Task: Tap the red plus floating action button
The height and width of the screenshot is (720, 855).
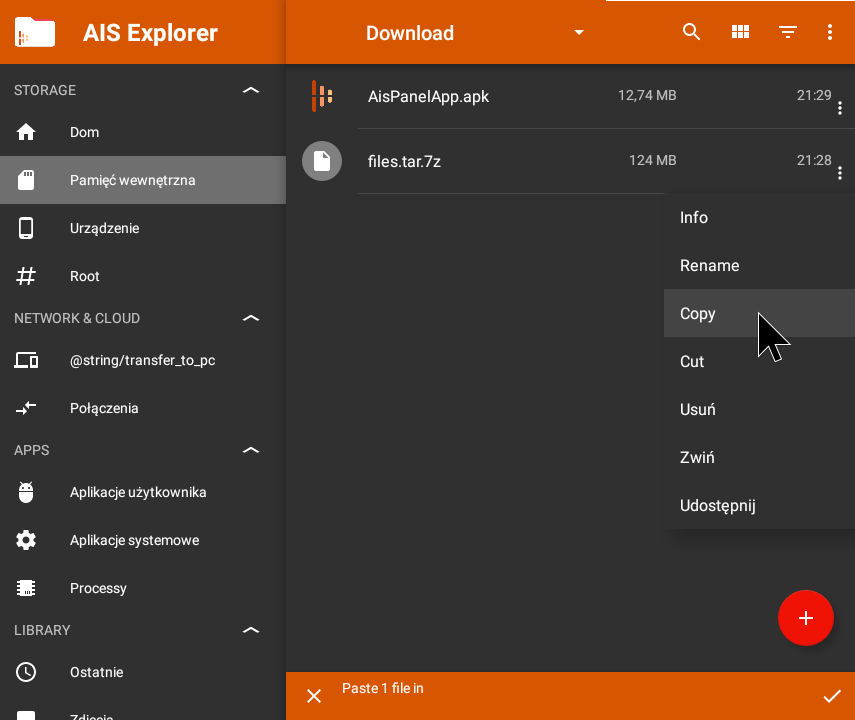Action: coord(806,618)
